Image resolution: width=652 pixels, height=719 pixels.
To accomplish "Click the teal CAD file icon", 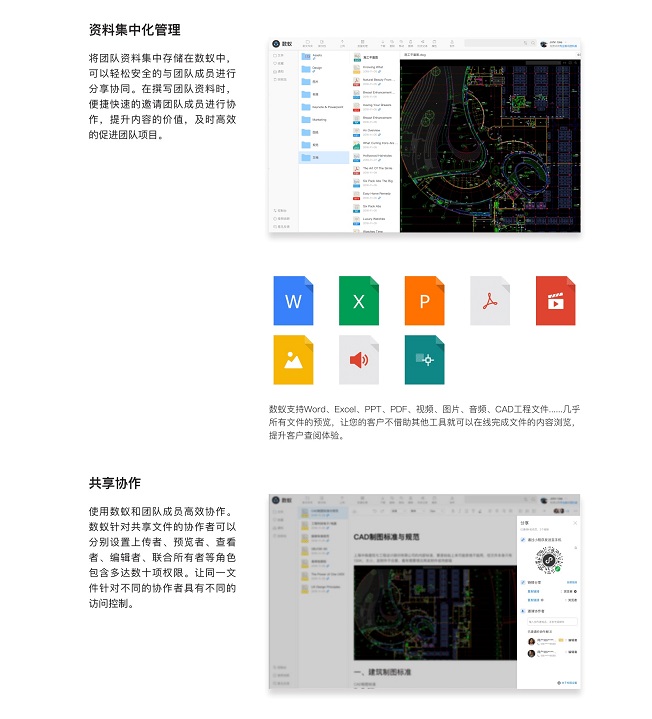I will [x=424, y=359].
